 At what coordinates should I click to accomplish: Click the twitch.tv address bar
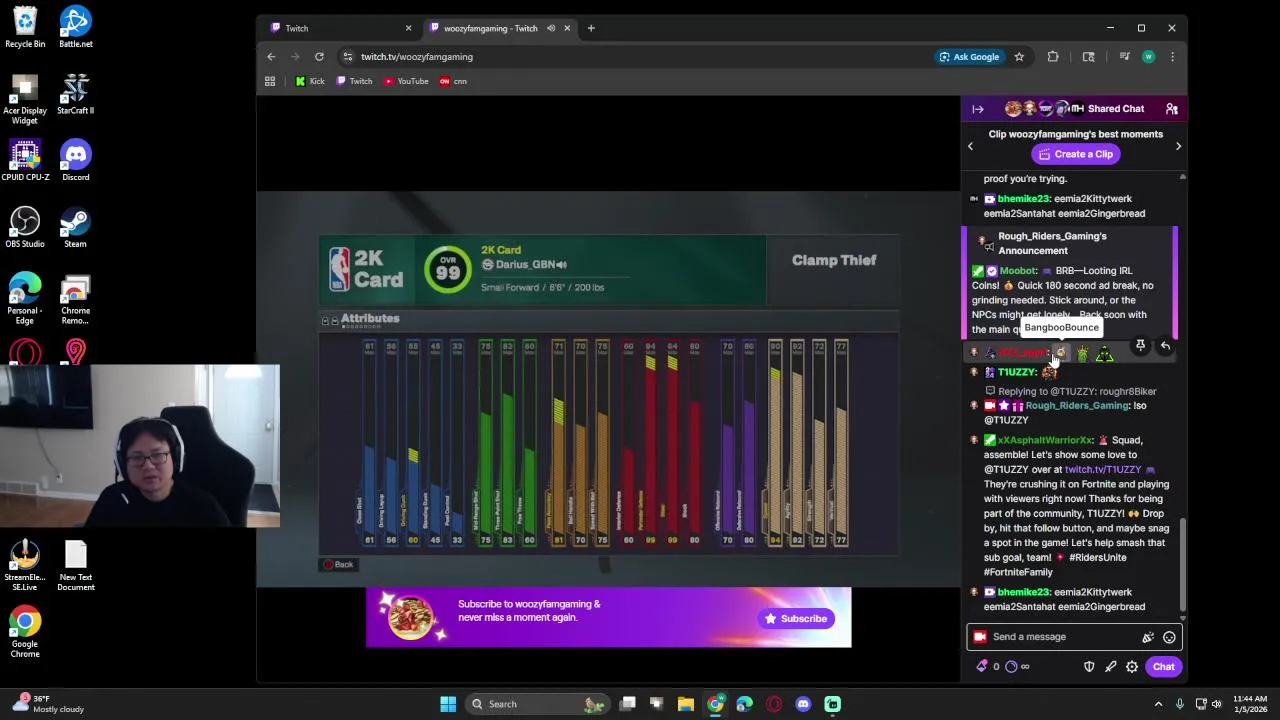(x=640, y=57)
